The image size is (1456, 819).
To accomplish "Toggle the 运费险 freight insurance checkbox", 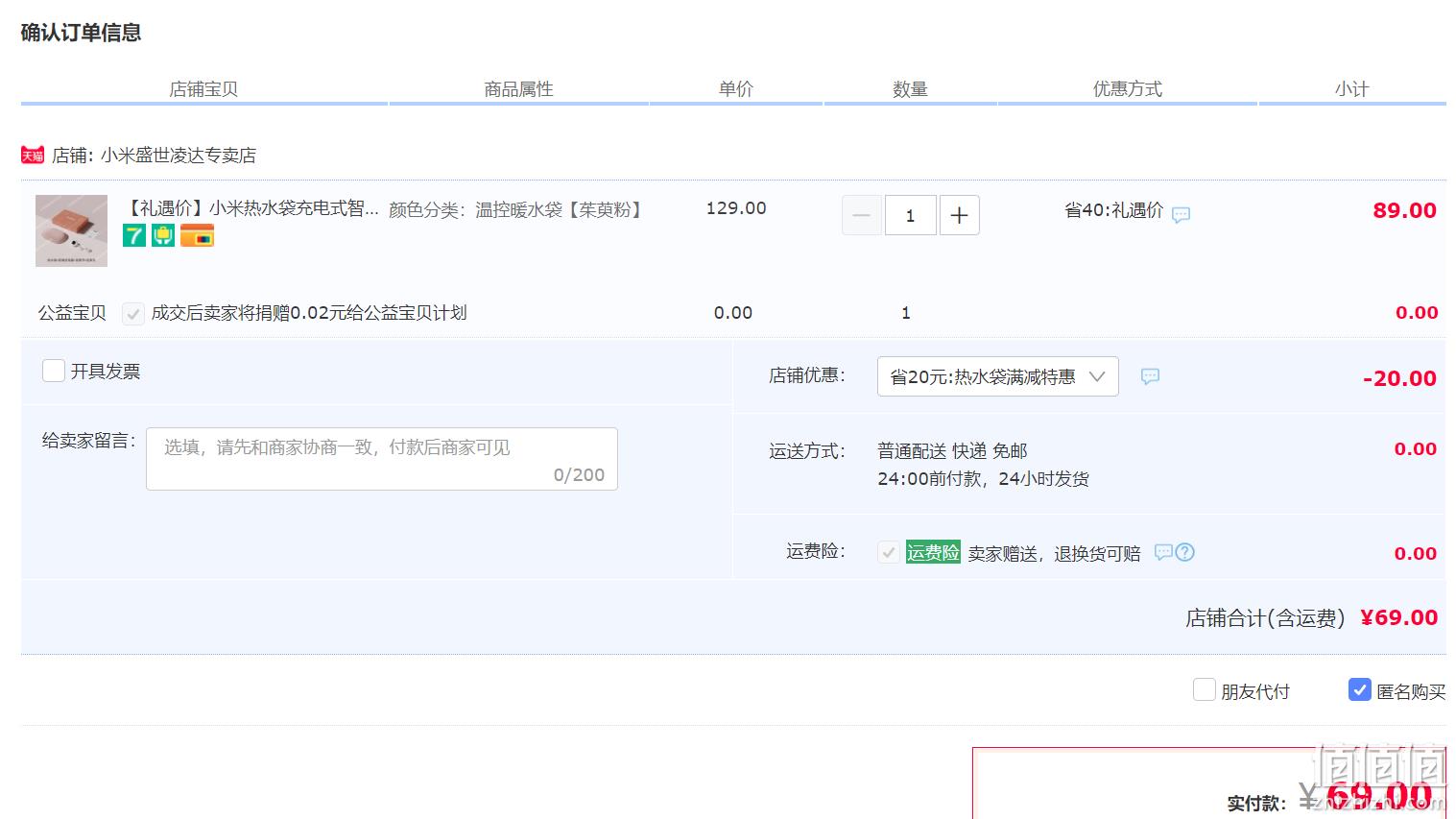I will (x=889, y=552).
